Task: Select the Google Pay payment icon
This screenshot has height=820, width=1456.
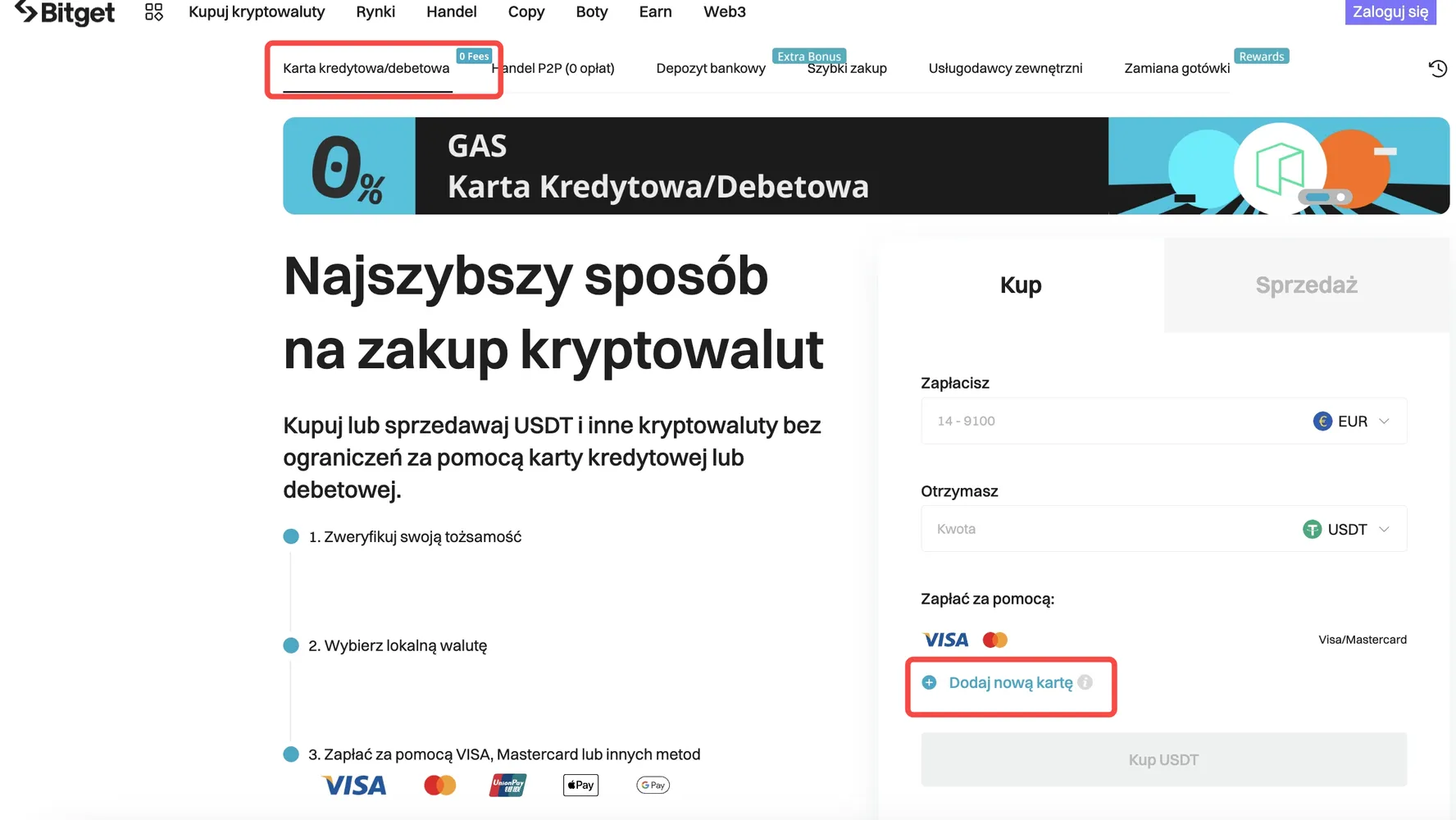Action: pos(653,785)
